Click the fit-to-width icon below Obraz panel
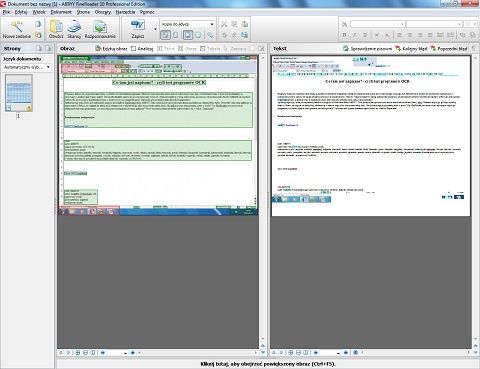 pos(85,352)
